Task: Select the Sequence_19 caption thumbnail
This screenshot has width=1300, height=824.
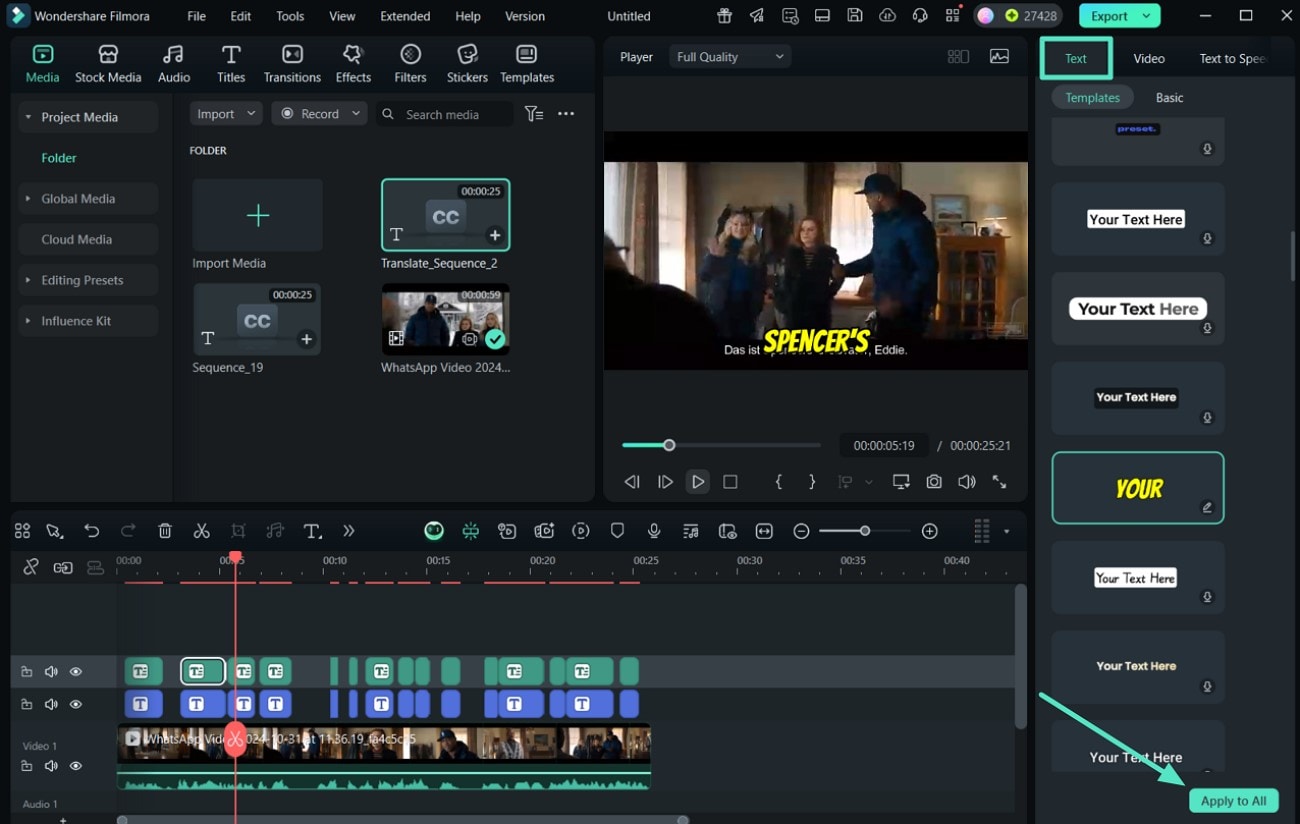Action: 257,319
